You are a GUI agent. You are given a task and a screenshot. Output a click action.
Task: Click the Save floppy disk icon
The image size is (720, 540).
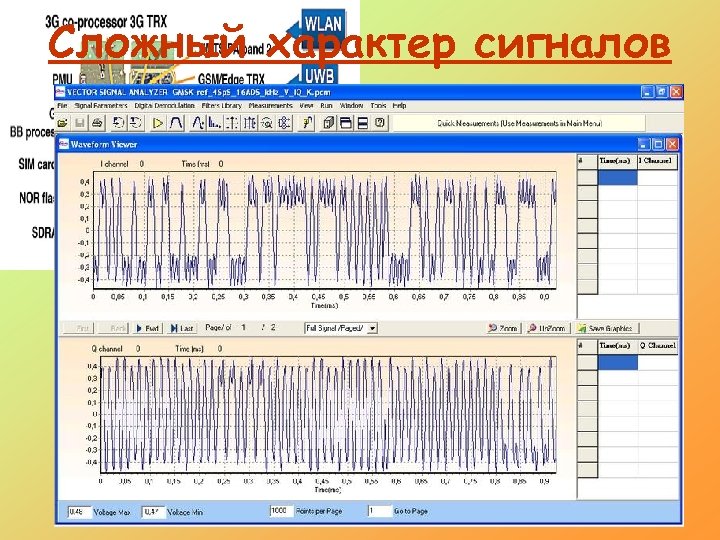pyautogui.click(x=79, y=123)
